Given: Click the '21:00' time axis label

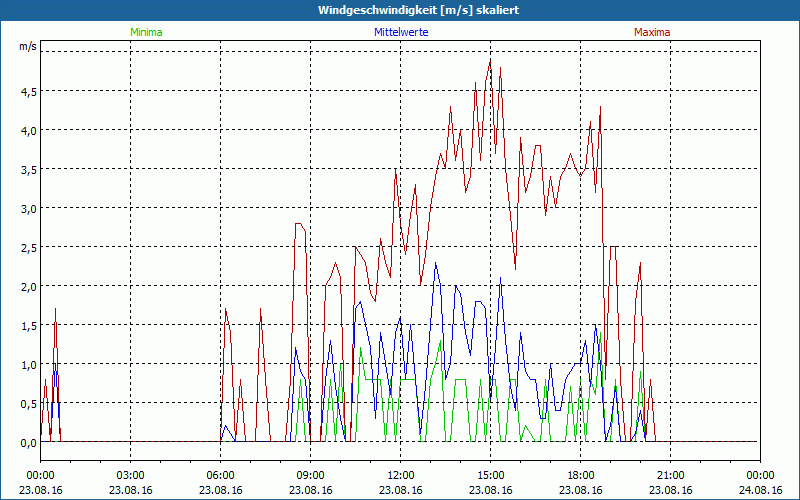Looking at the screenshot, I should (x=670, y=476).
